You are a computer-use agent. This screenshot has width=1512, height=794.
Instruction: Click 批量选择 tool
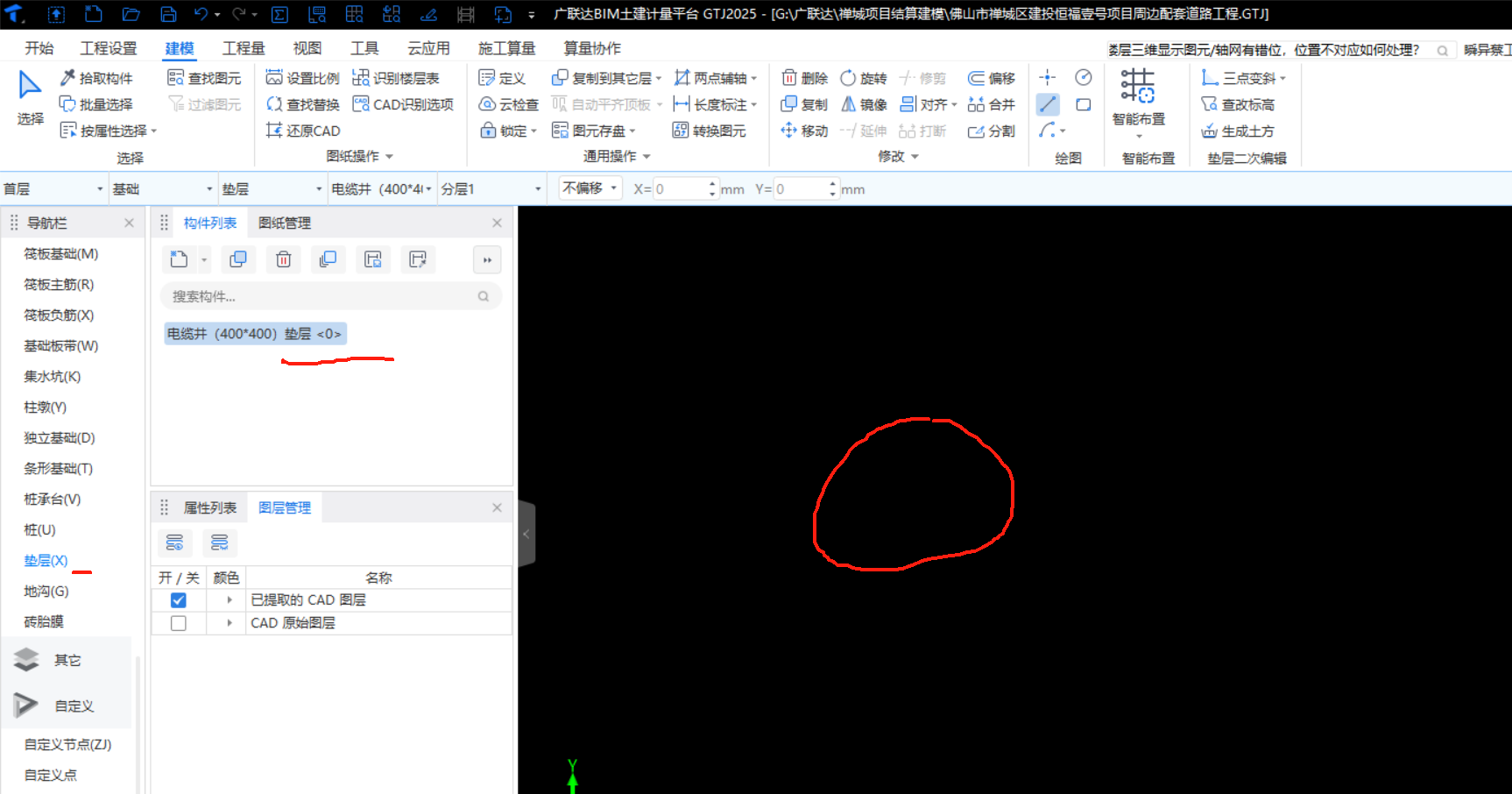[96, 104]
